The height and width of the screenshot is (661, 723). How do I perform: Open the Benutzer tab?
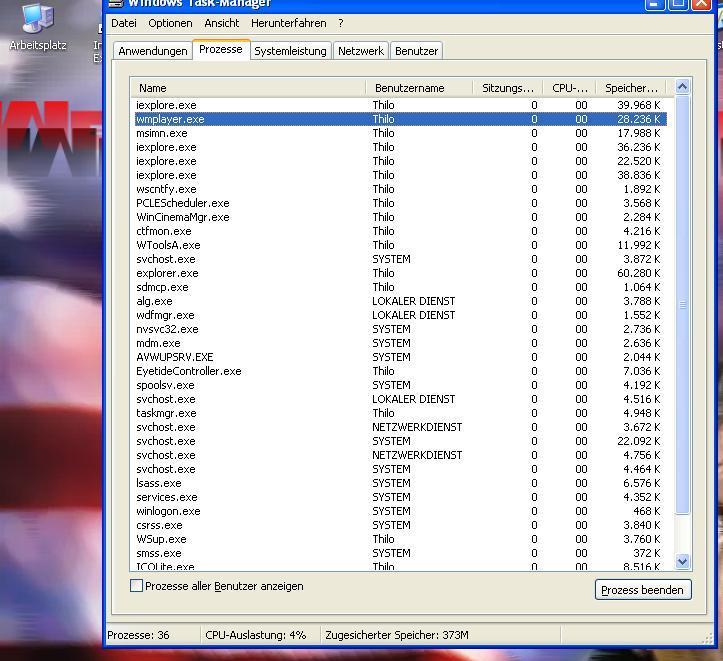click(416, 51)
